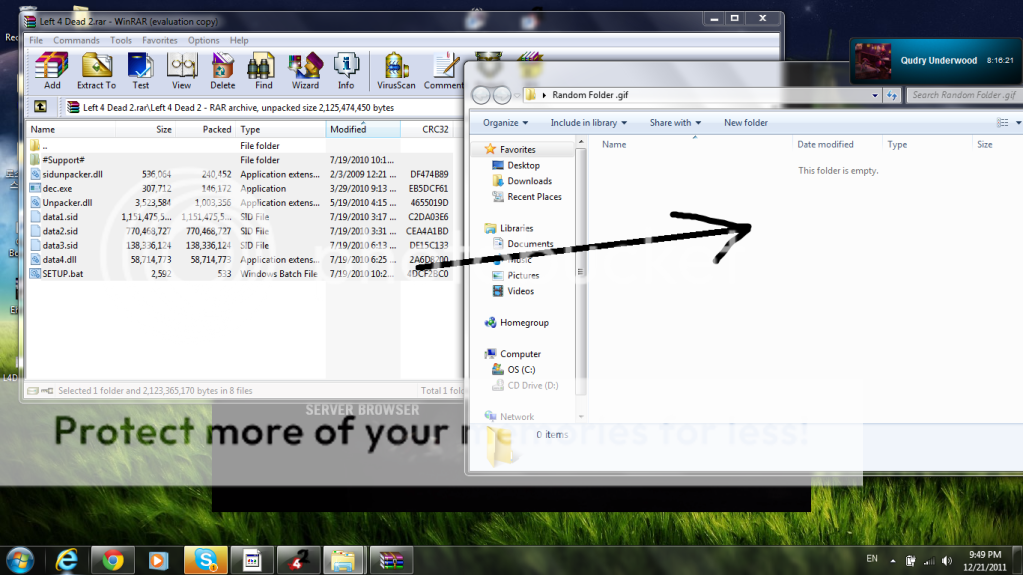Click the Windows Start button

tap(20, 561)
